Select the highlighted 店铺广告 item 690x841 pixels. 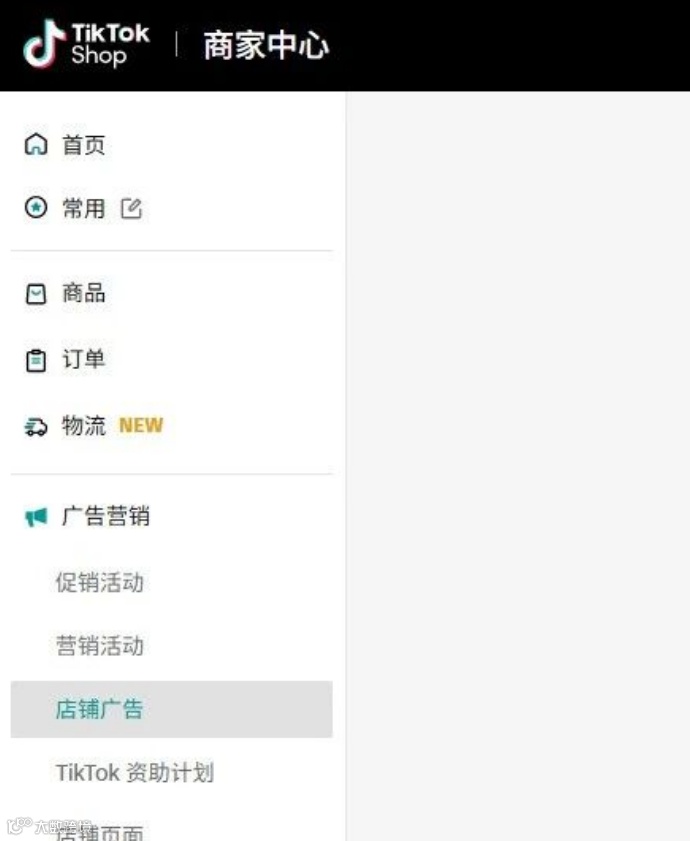pos(172,709)
